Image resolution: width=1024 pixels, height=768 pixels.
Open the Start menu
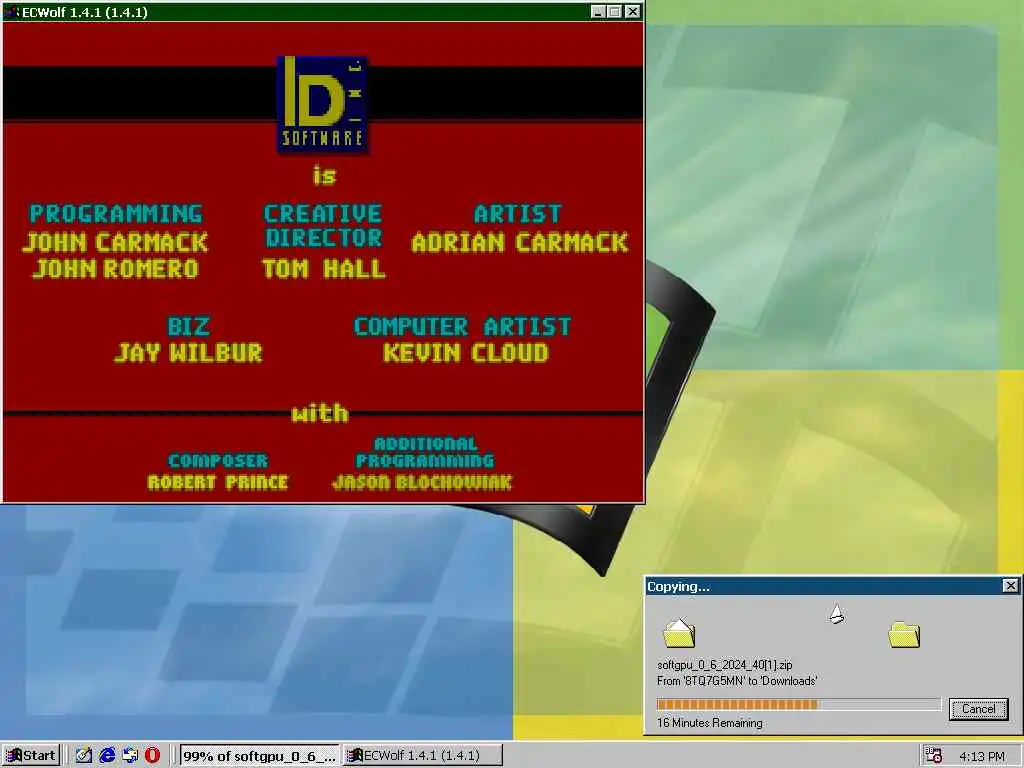pos(31,756)
